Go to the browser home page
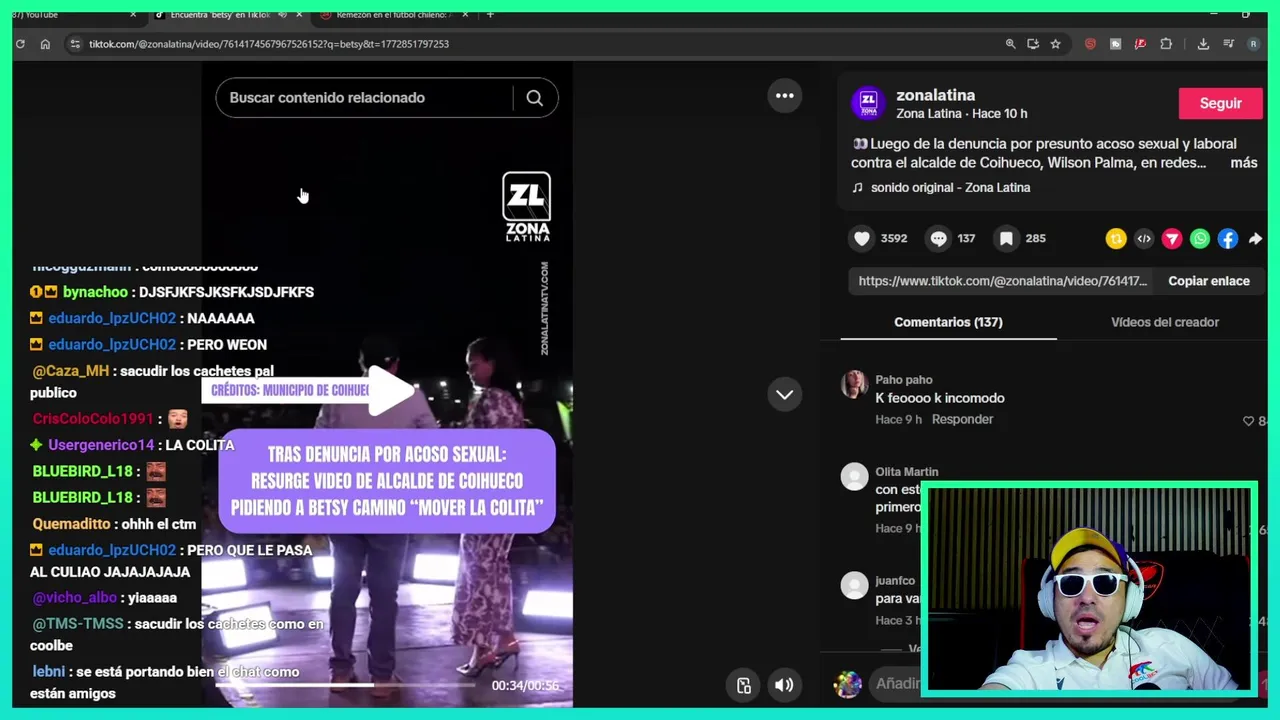This screenshot has height=720, width=1280. click(45, 44)
